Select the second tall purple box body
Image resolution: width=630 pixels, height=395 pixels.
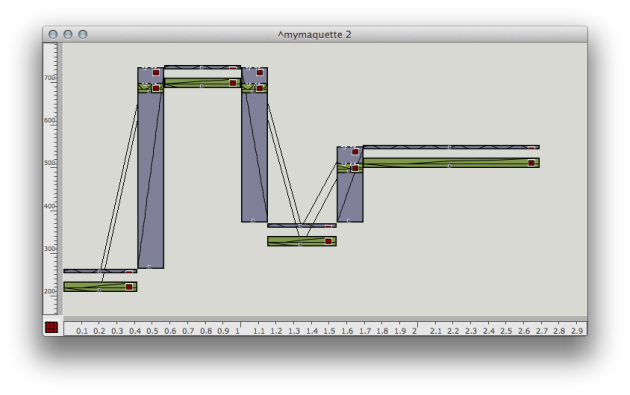tap(254, 157)
